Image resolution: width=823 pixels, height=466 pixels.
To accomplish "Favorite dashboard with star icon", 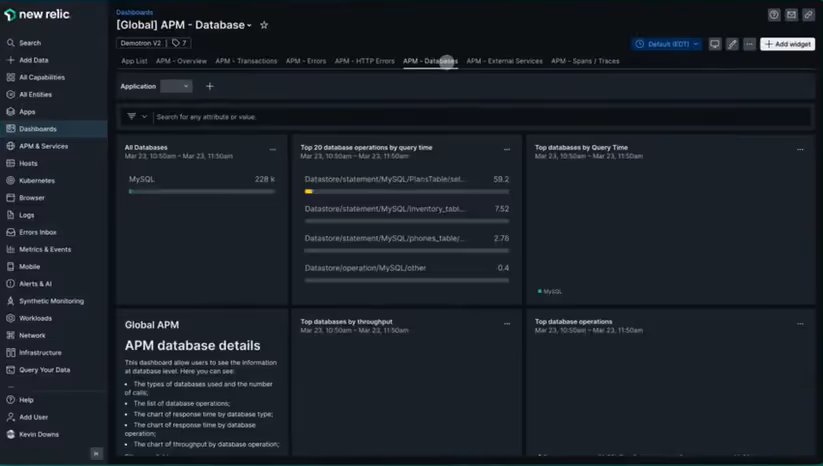I will [264, 25].
